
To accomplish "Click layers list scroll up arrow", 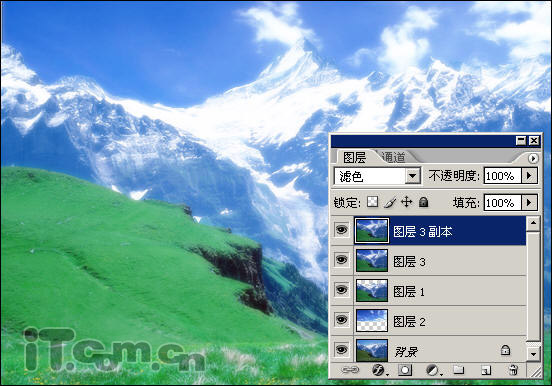I will point(533,223).
